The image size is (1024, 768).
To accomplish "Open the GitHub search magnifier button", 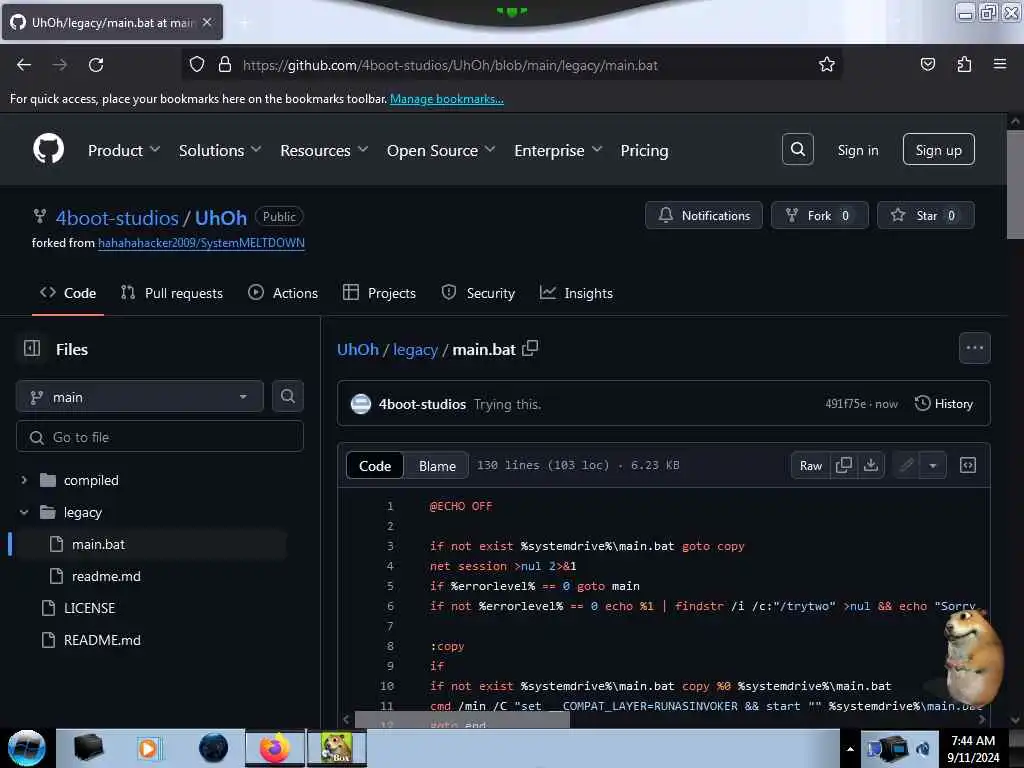I will (797, 150).
